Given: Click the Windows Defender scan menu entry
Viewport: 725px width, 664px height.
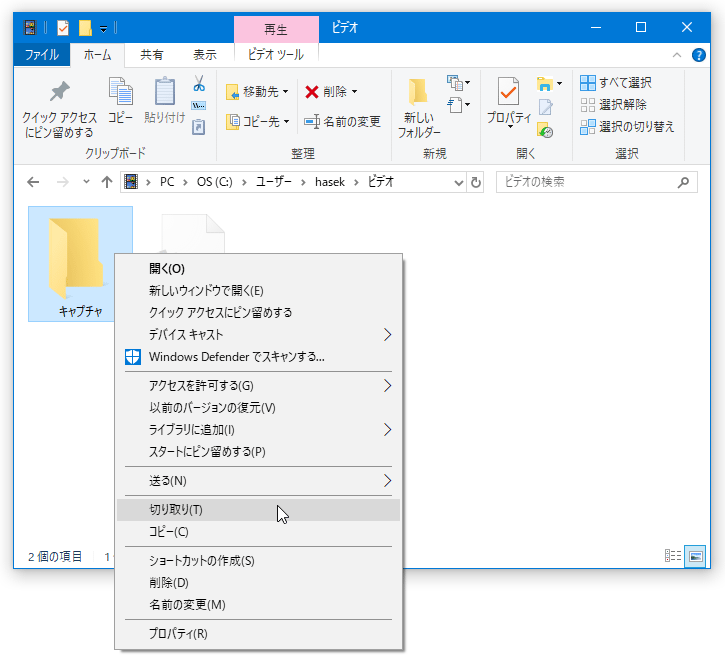Looking at the screenshot, I should coord(258,357).
